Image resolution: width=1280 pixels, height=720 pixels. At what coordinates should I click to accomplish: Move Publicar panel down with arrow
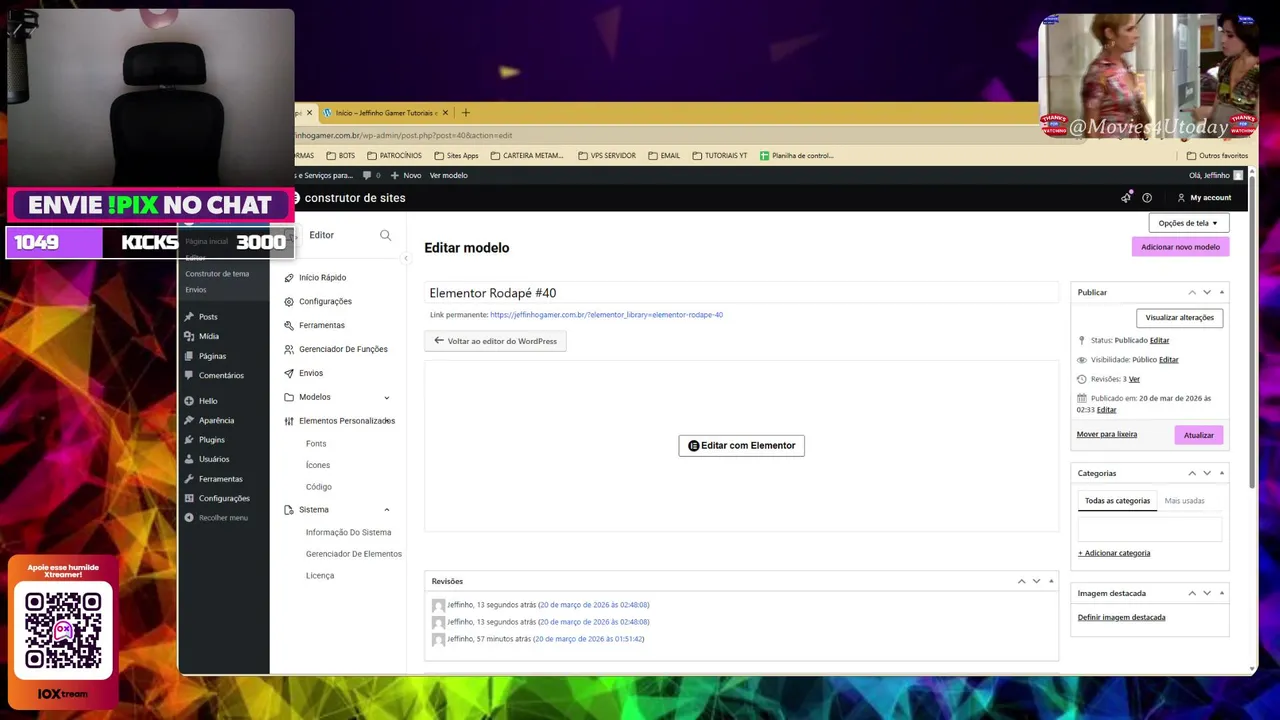point(1207,293)
